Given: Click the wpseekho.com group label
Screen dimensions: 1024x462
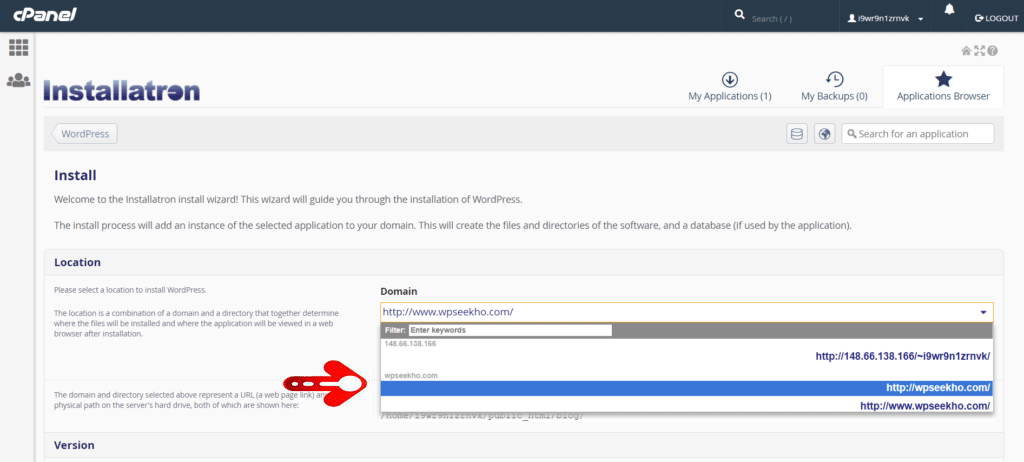Looking at the screenshot, I should pyautogui.click(x=411, y=375).
